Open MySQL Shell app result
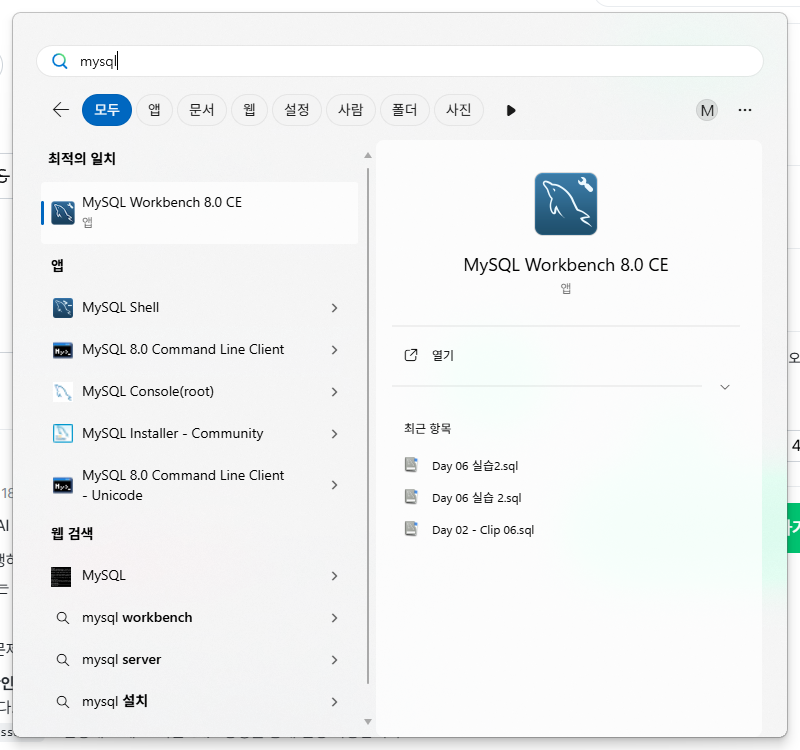The image size is (800, 750). click(199, 308)
